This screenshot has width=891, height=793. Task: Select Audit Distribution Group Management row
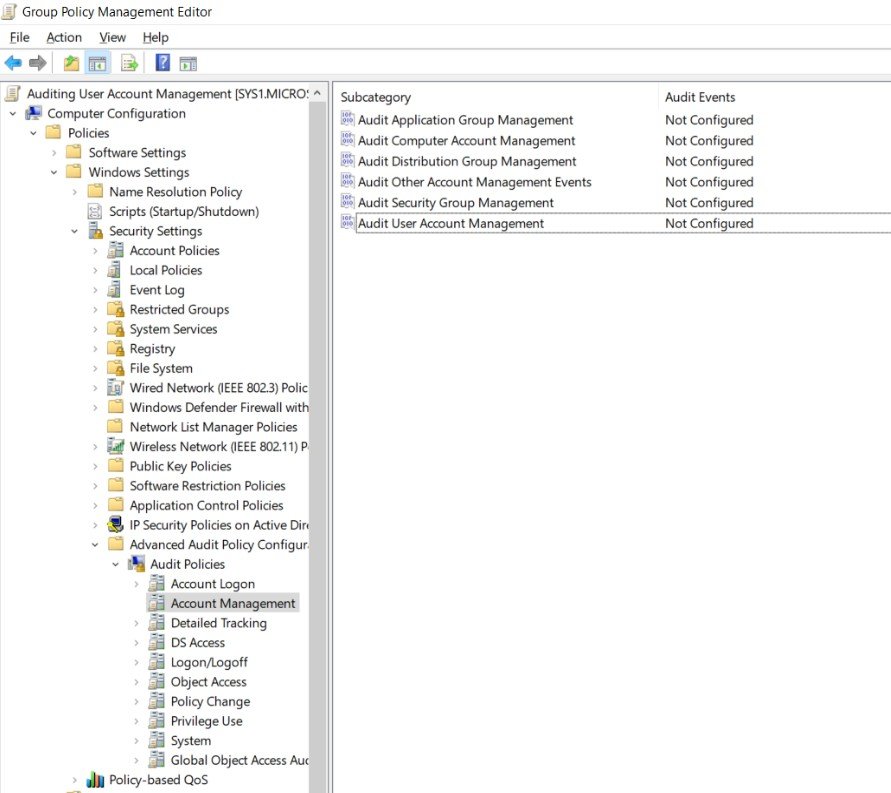(x=614, y=161)
